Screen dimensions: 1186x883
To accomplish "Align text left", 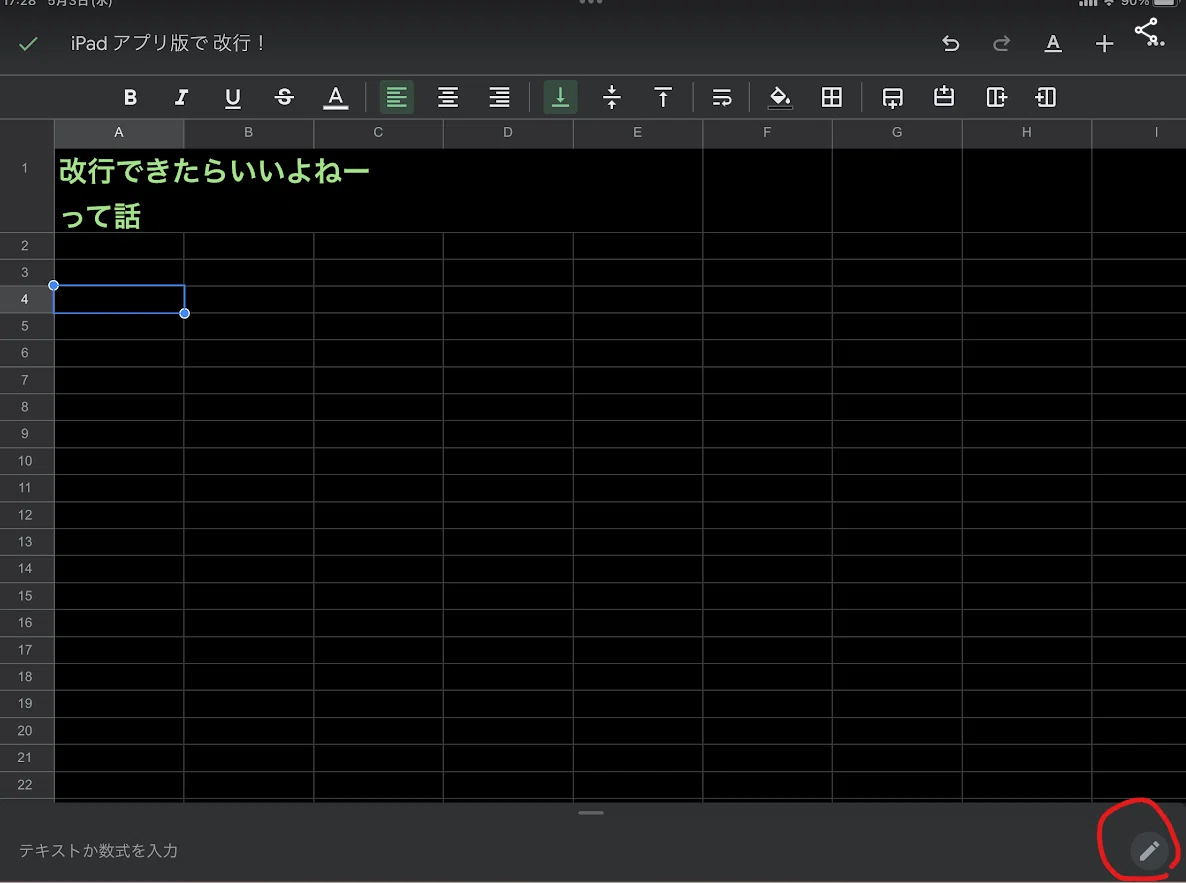I will tap(396, 97).
